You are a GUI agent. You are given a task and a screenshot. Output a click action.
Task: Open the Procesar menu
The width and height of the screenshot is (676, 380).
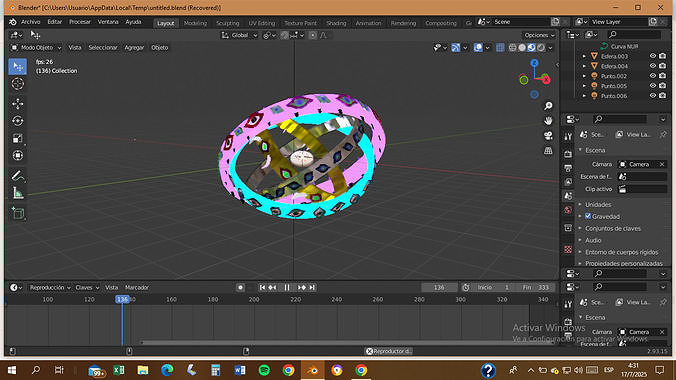(80, 22)
